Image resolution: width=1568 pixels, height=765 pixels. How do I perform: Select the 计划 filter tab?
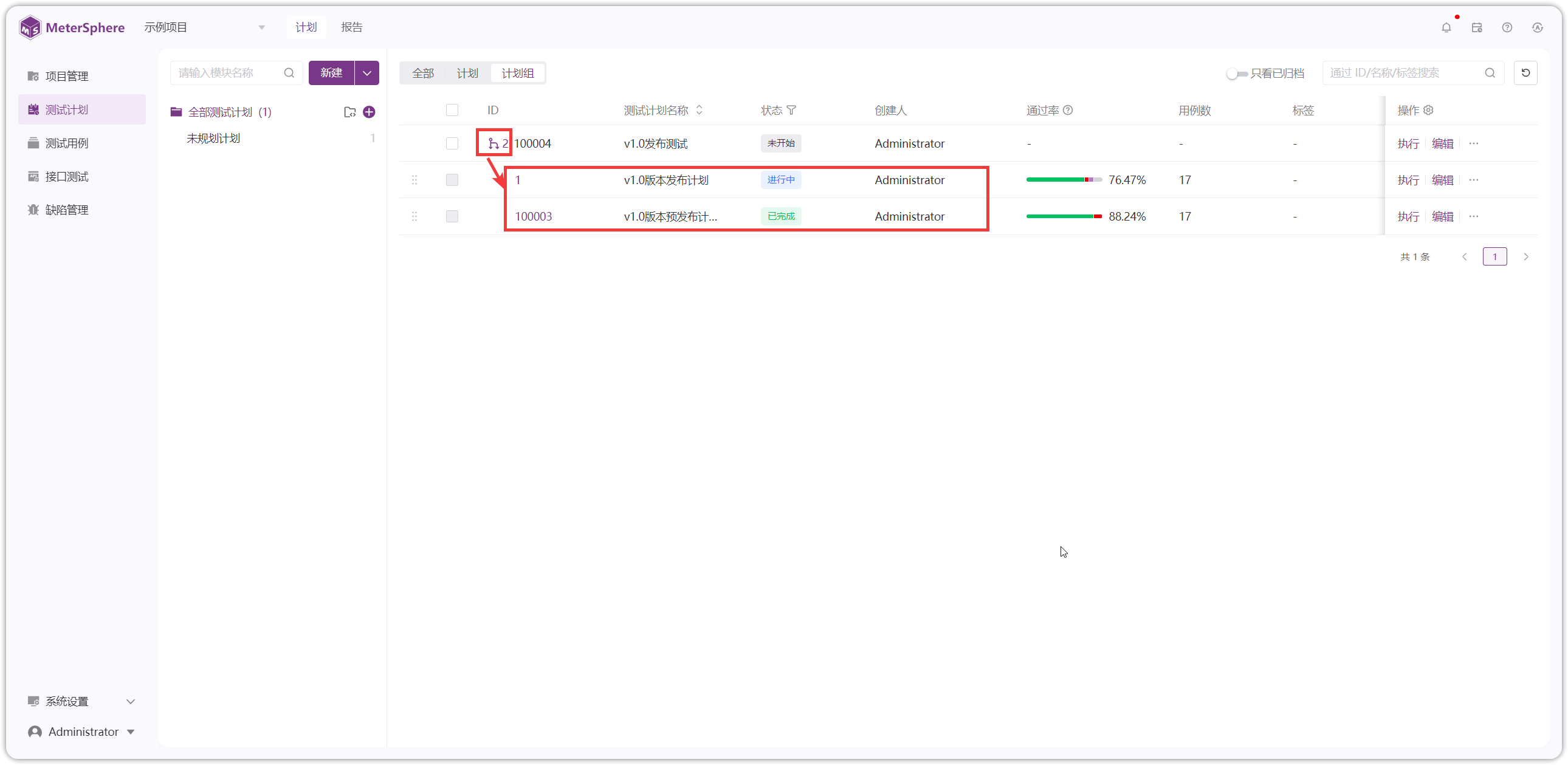pos(467,73)
